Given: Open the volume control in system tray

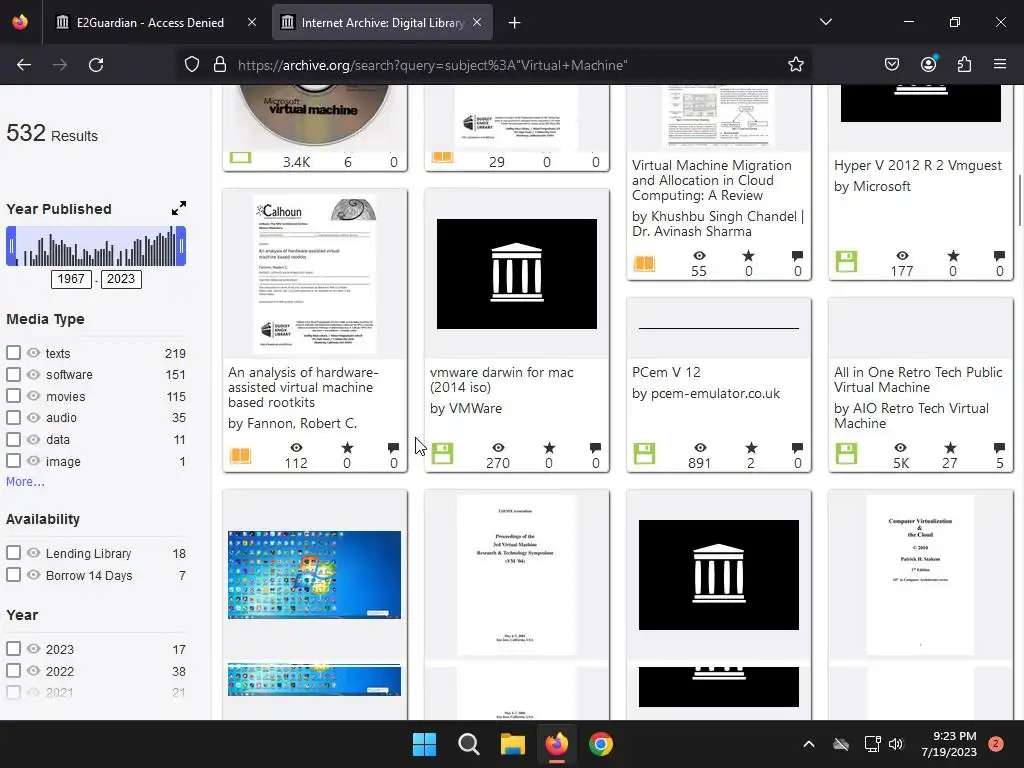Looking at the screenshot, I should coord(896,744).
